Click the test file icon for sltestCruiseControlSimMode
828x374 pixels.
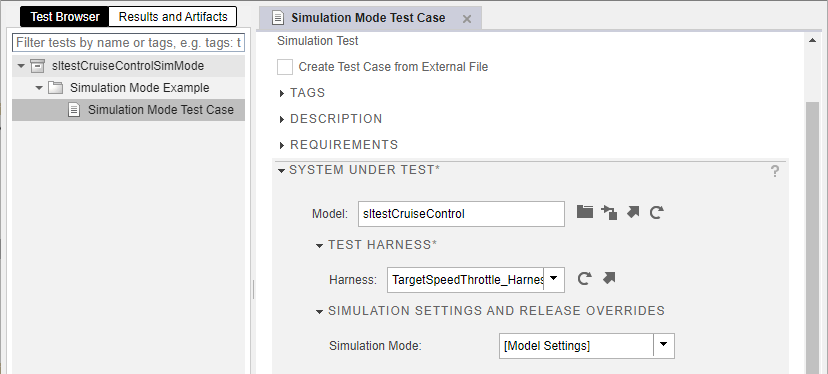coord(37,66)
